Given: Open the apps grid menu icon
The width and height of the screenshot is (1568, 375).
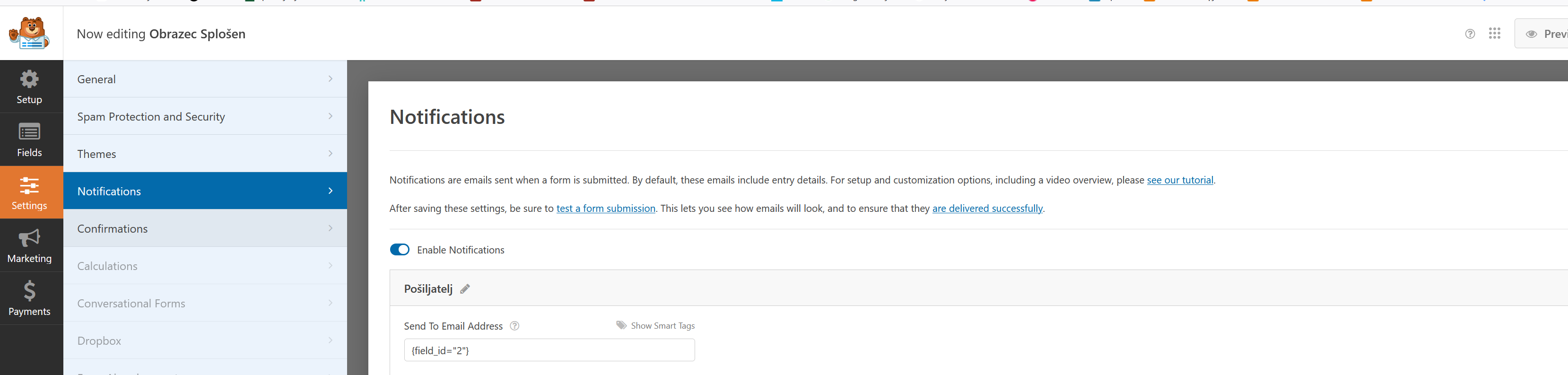Looking at the screenshot, I should point(1494,34).
